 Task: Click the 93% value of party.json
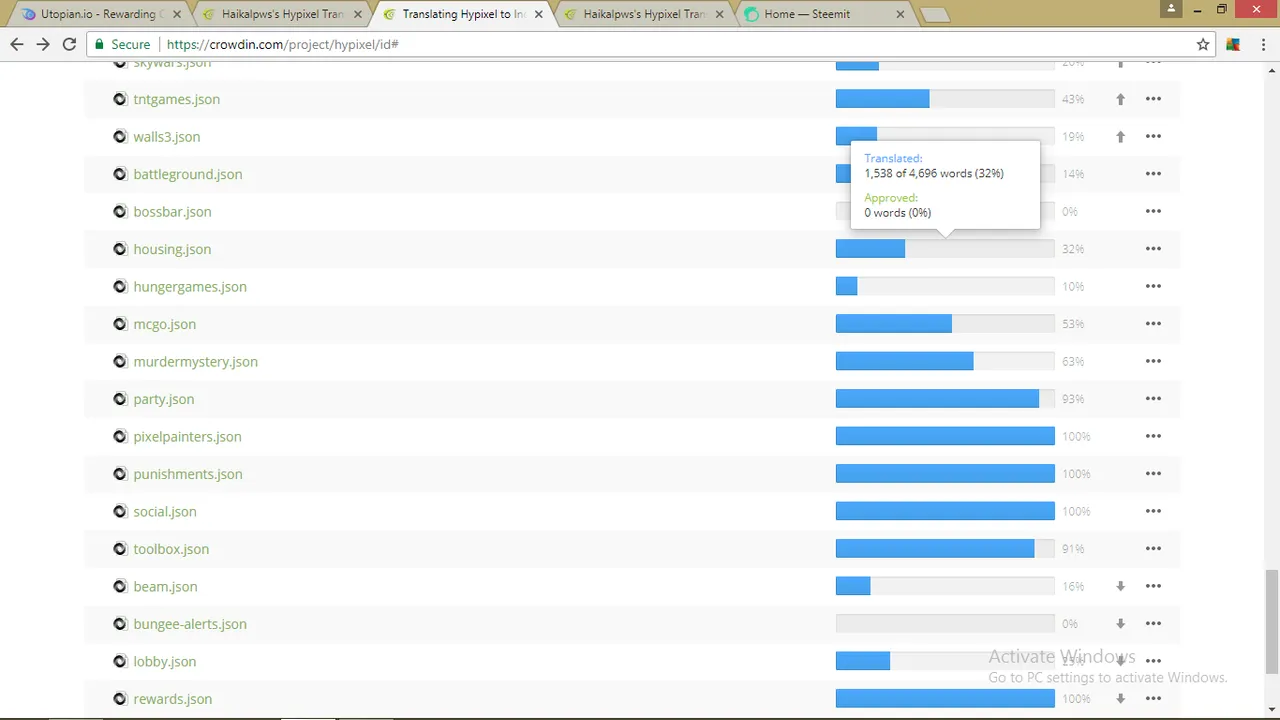coord(1073,399)
